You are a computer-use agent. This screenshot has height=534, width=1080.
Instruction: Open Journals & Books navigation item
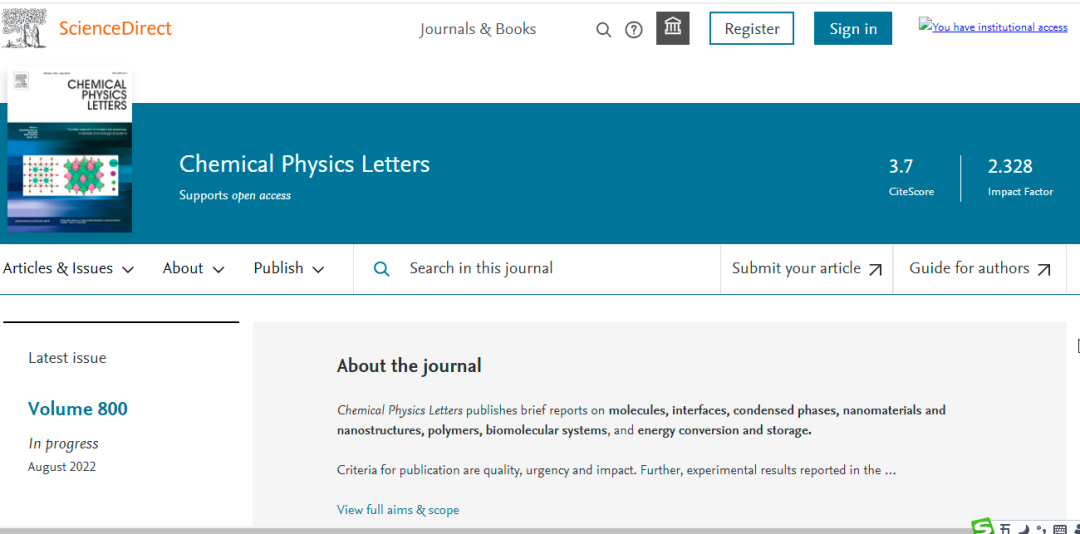tap(478, 29)
